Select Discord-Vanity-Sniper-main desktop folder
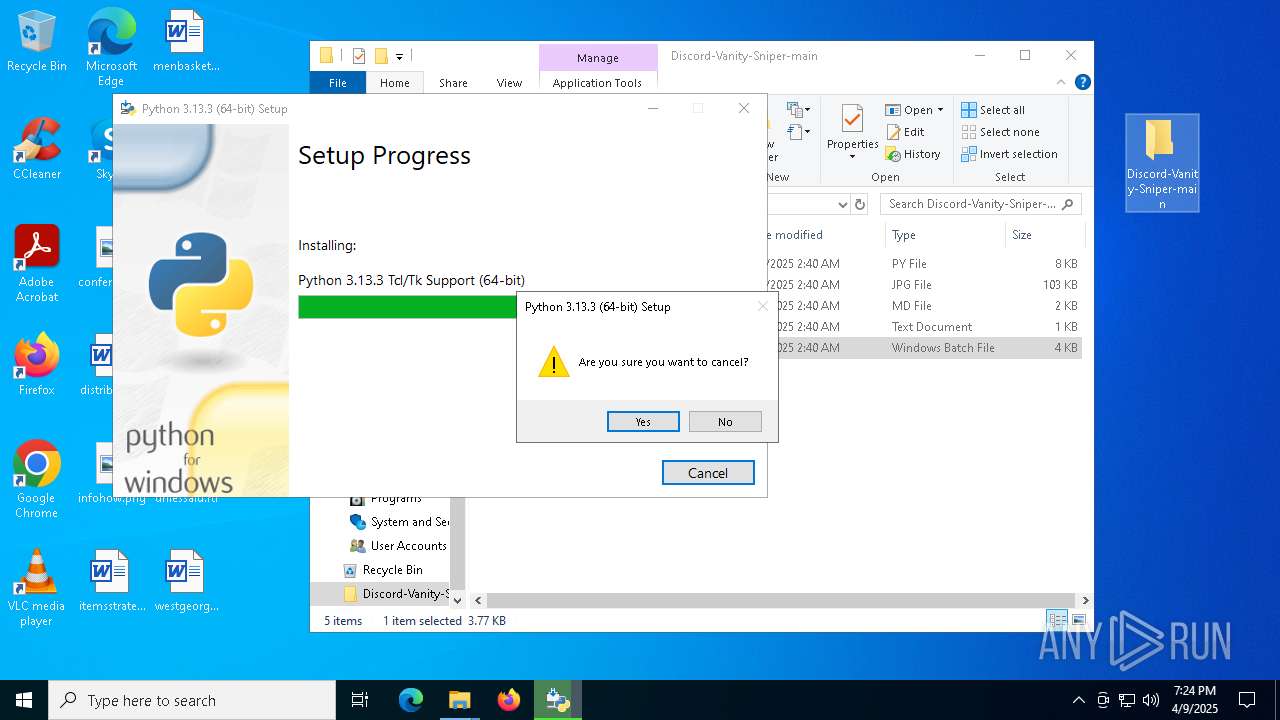The width and height of the screenshot is (1280, 720). [1162, 163]
